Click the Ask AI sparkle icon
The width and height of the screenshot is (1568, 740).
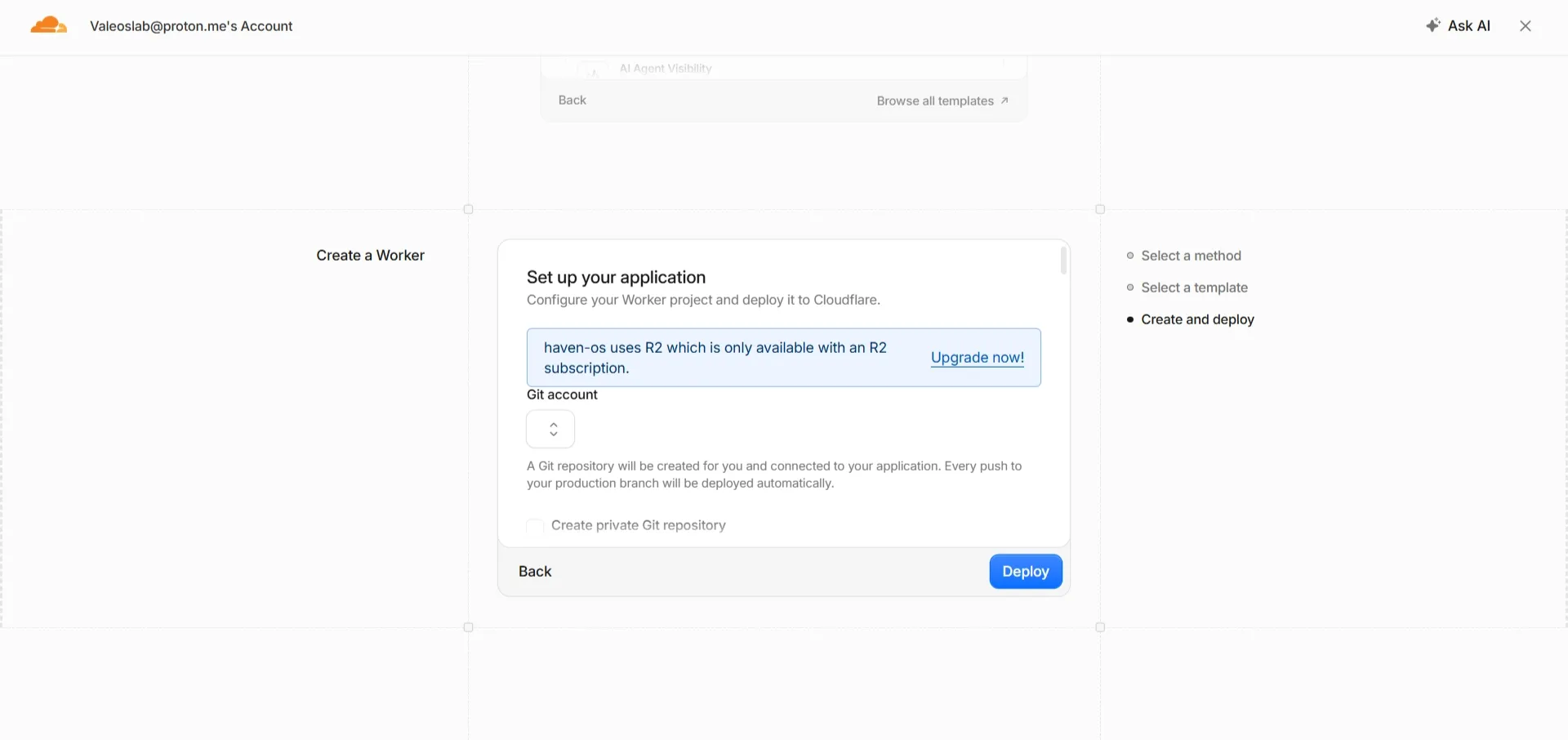[1432, 25]
